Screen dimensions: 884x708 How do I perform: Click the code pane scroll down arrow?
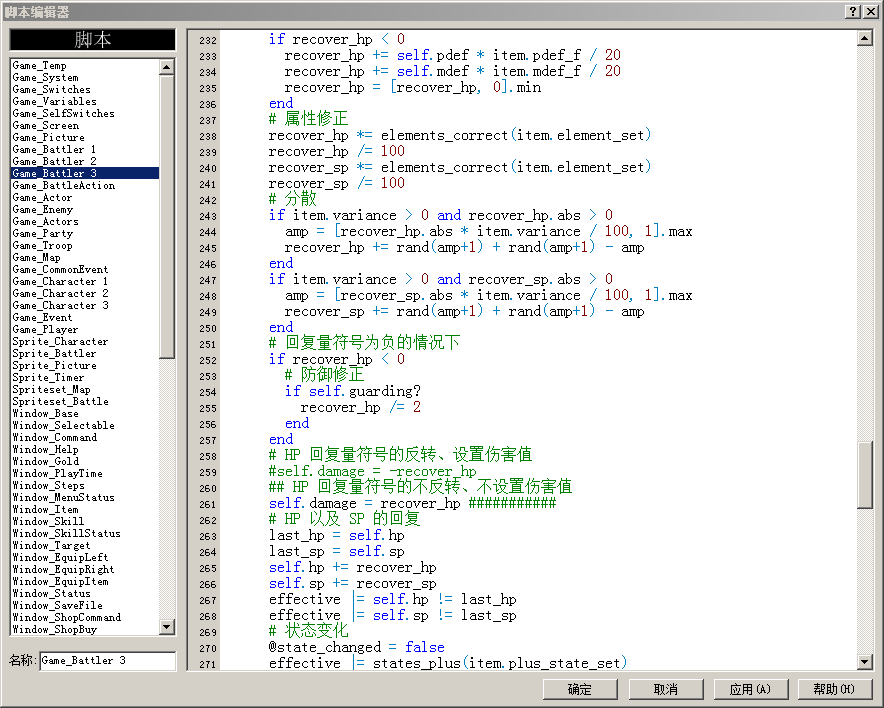[x=865, y=662]
